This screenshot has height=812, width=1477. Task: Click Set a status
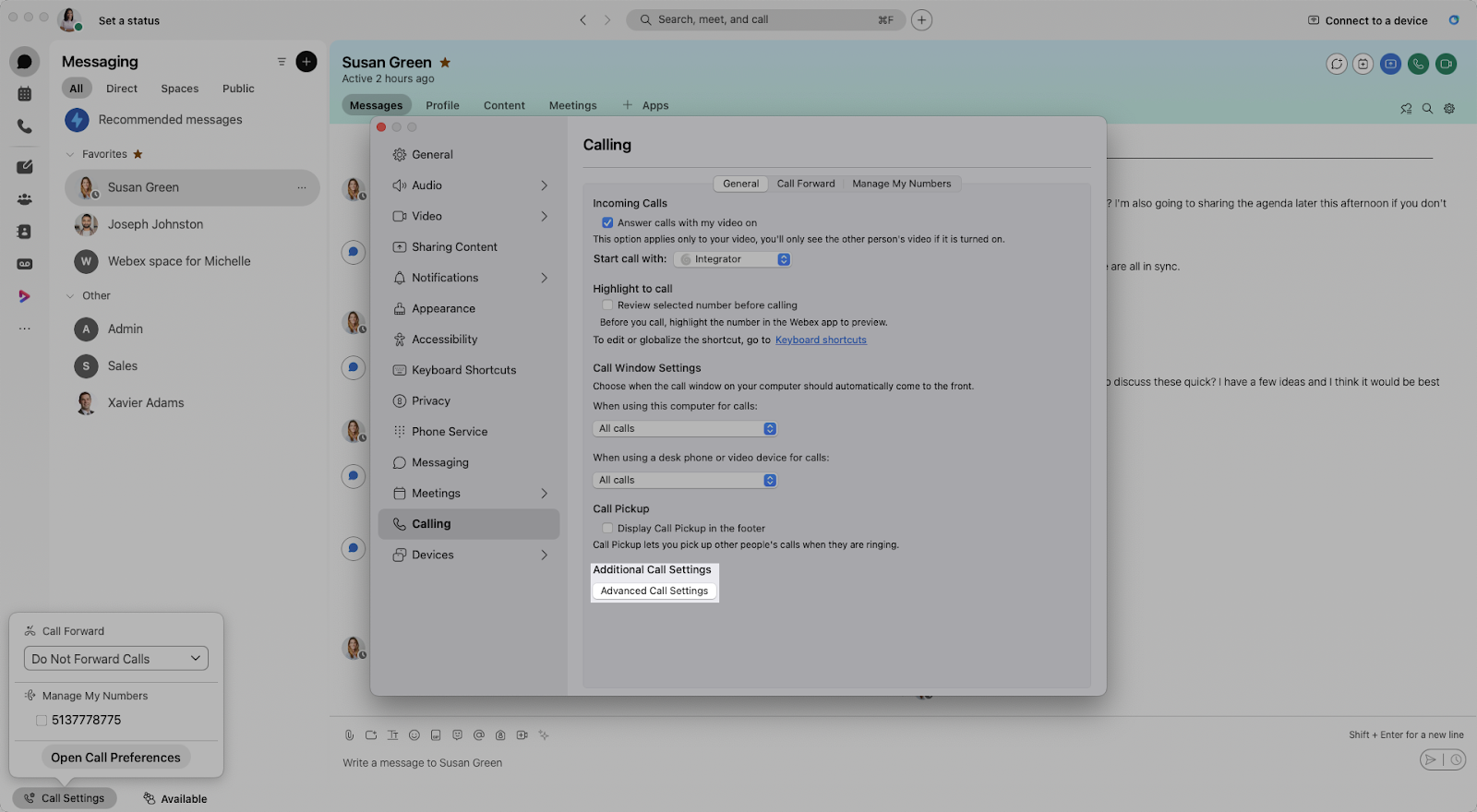click(129, 20)
